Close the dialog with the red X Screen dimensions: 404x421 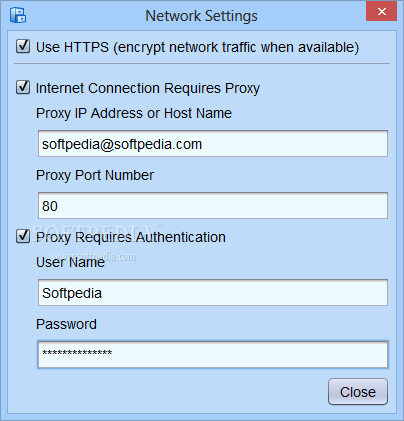click(x=381, y=11)
